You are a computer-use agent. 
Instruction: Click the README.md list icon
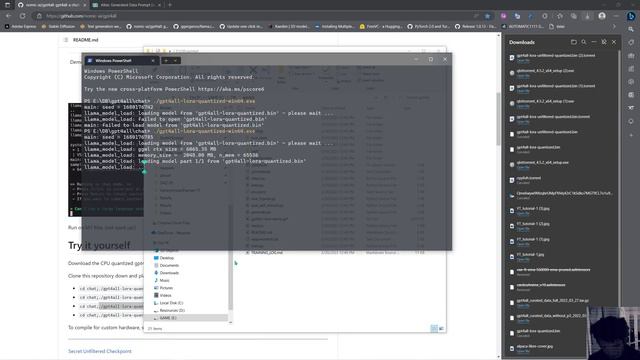tap(66, 40)
